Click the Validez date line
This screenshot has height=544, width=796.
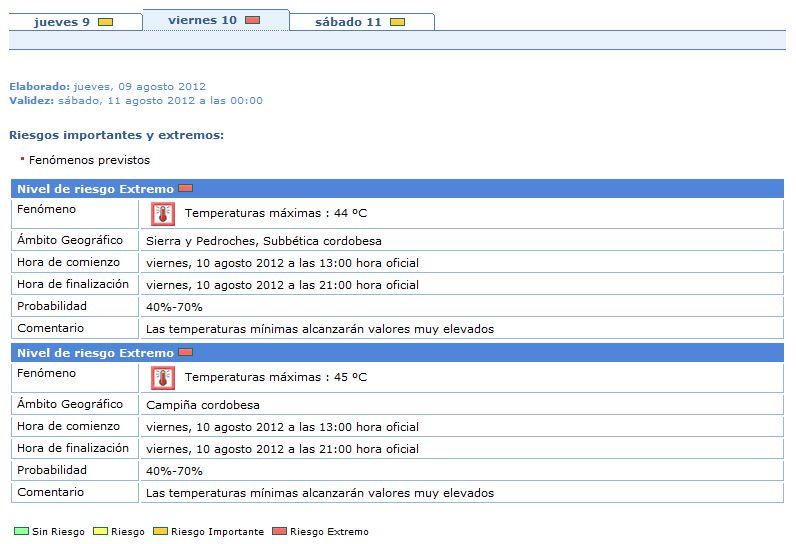[135, 100]
